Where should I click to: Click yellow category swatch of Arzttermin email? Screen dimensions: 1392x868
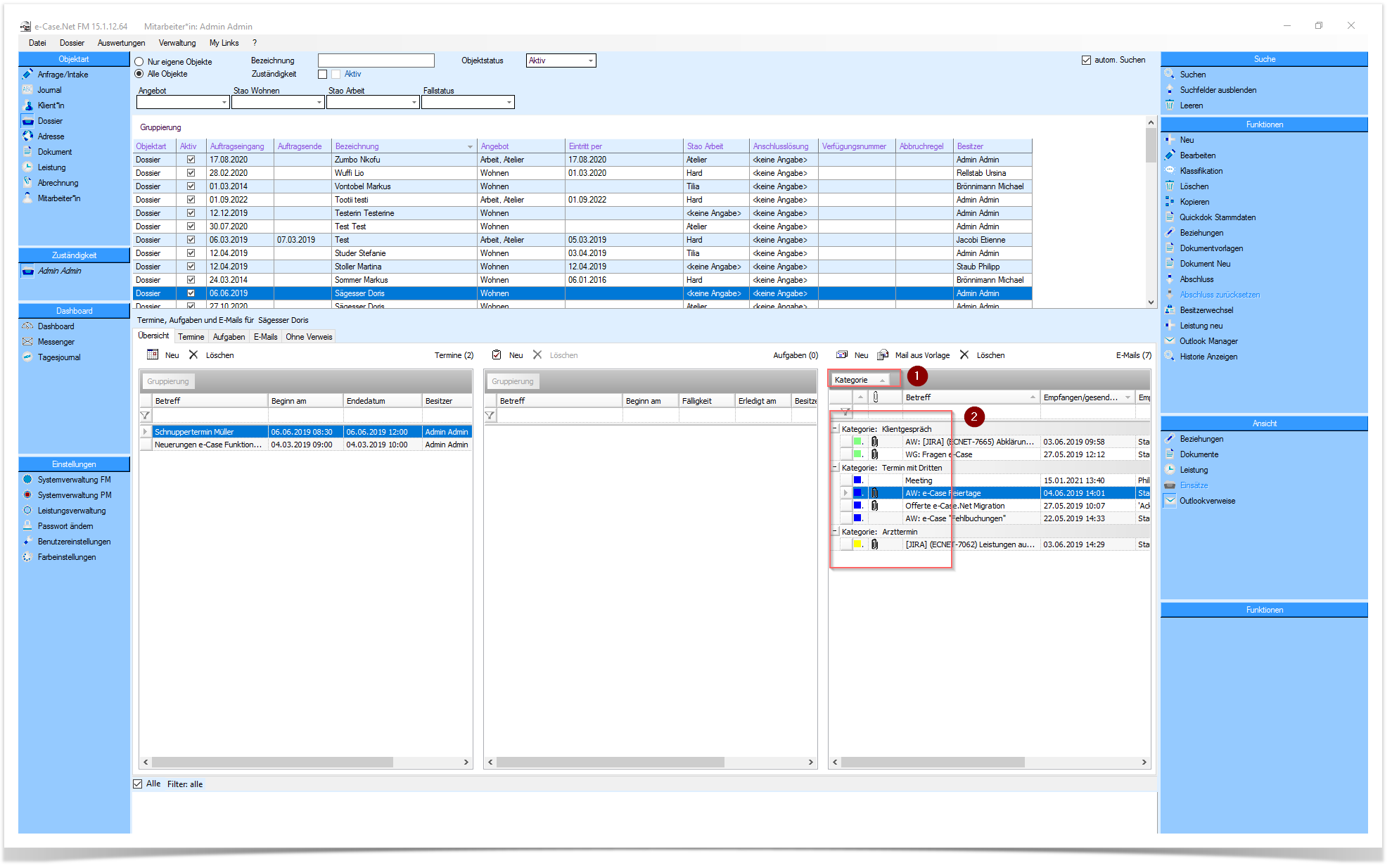pyautogui.click(x=857, y=544)
